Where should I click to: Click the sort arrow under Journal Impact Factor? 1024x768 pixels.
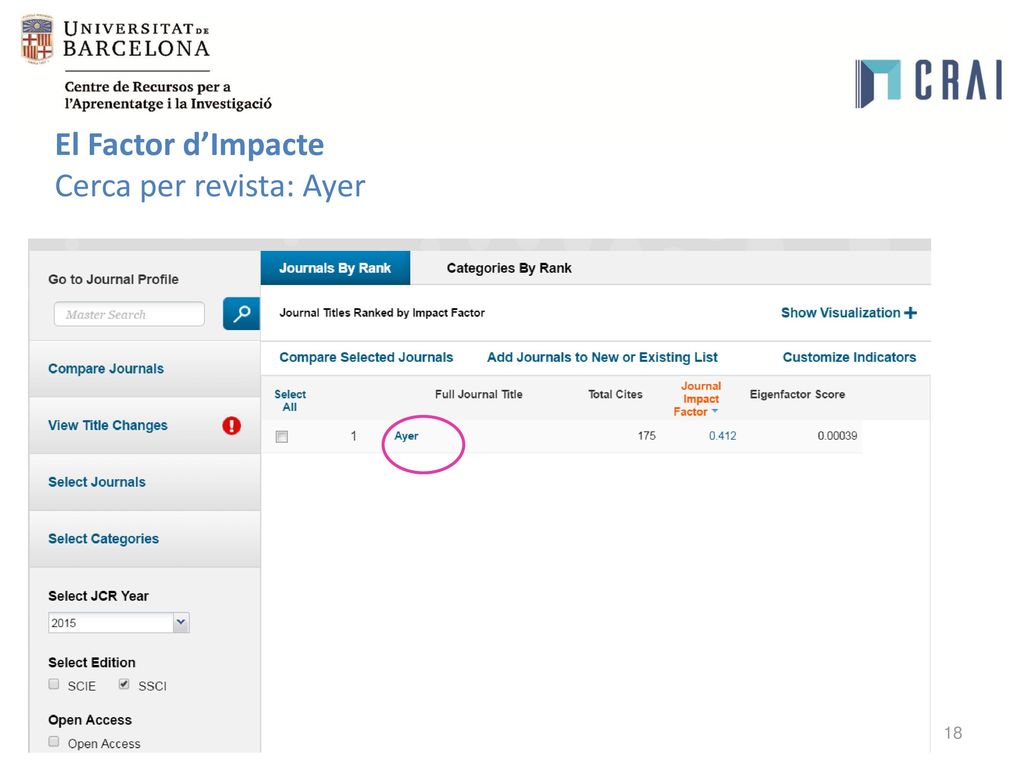pyautogui.click(x=714, y=411)
